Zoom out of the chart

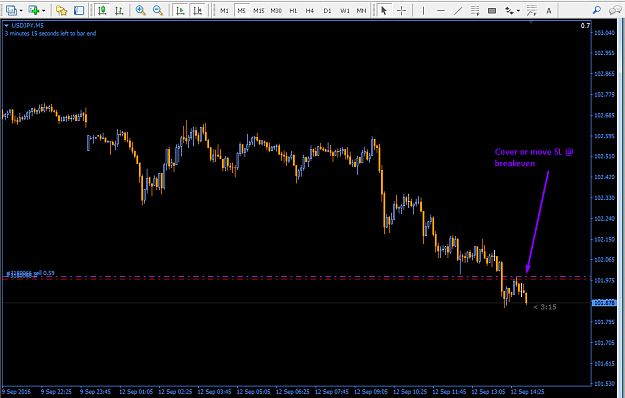(158, 10)
